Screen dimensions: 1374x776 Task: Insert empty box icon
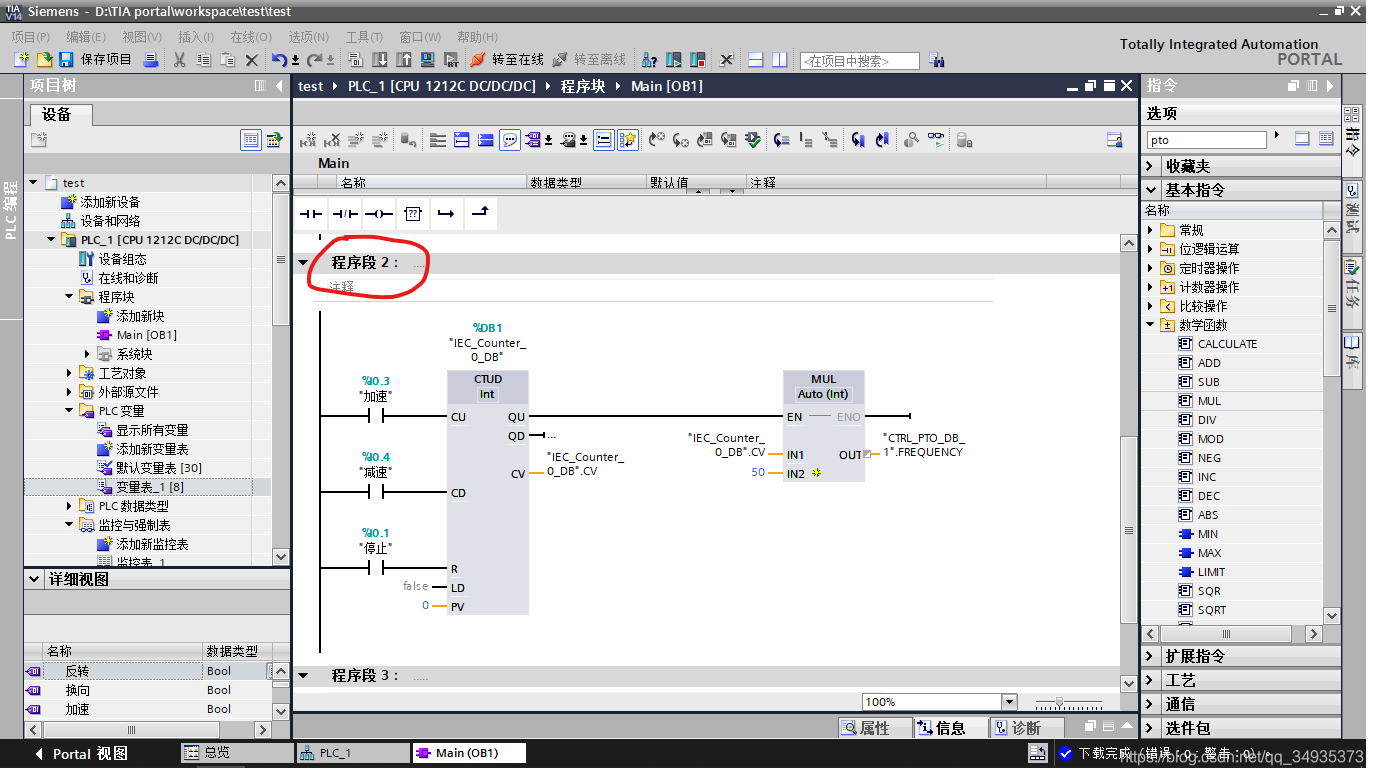[413, 214]
